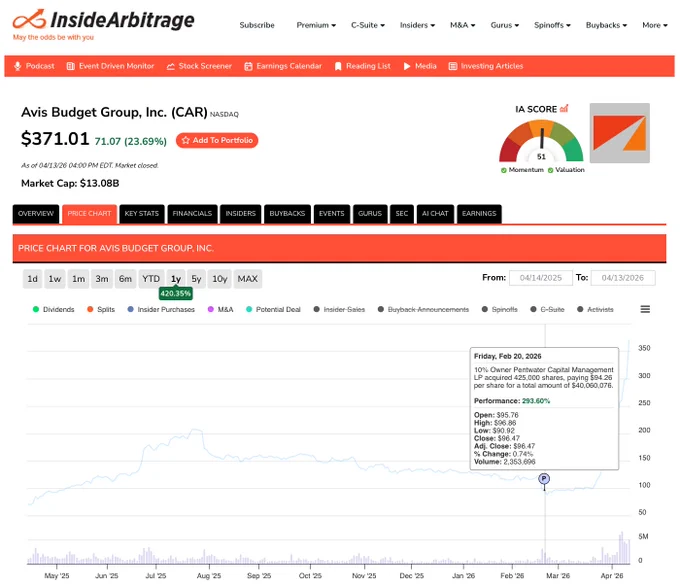Click the Stock Screener chart icon
This screenshot has width=680, height=587.
[x=170, y=66]
